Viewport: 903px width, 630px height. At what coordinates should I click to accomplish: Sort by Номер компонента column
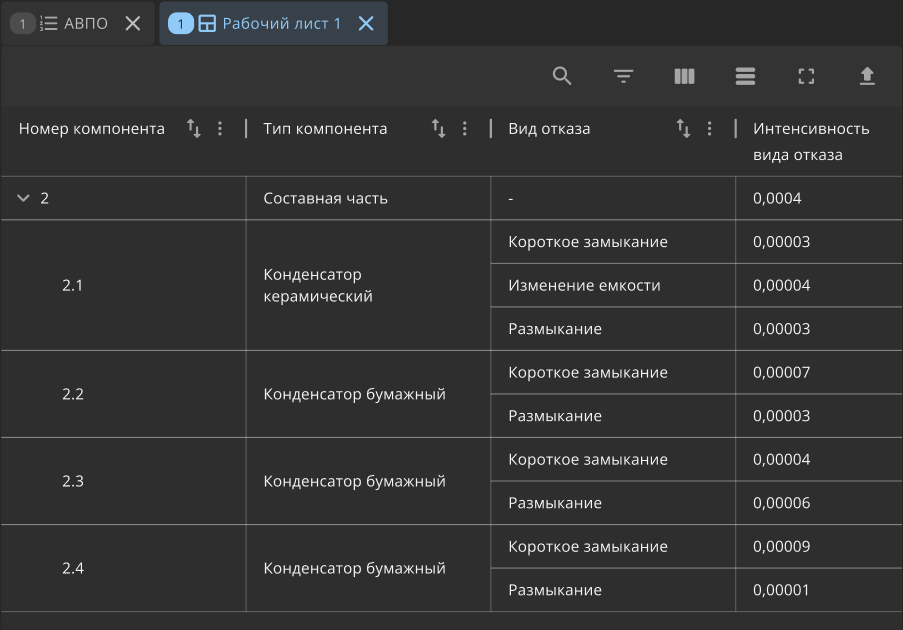(x=194, y=128)
